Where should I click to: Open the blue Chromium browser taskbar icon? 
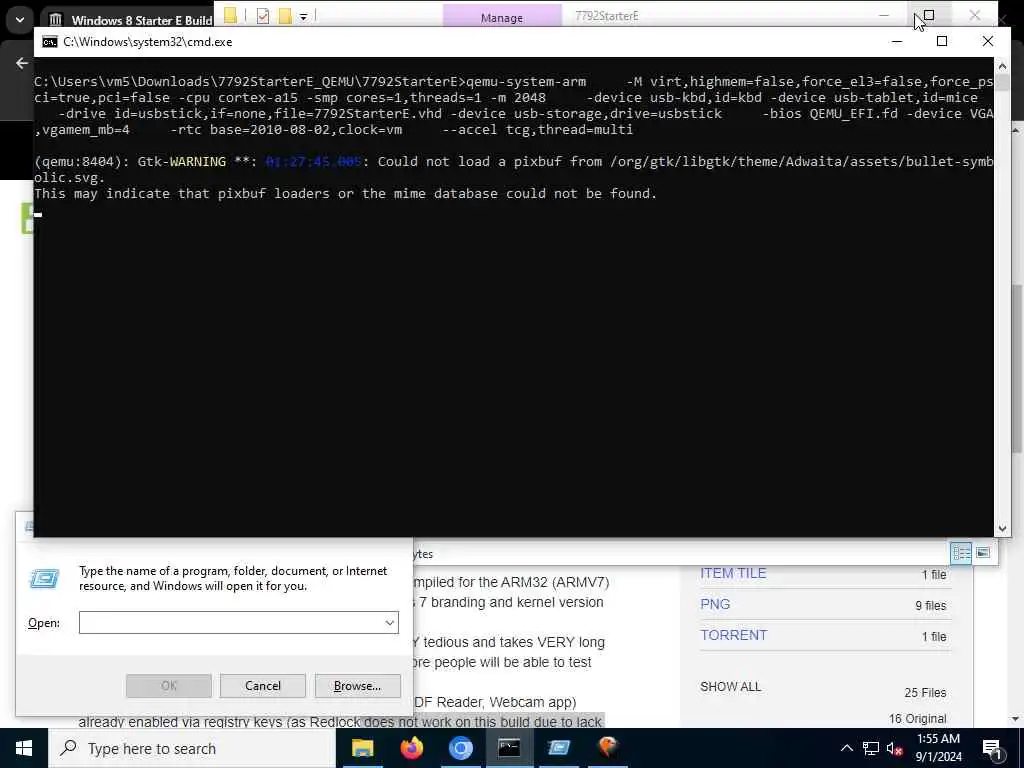[x=460, y=748]
